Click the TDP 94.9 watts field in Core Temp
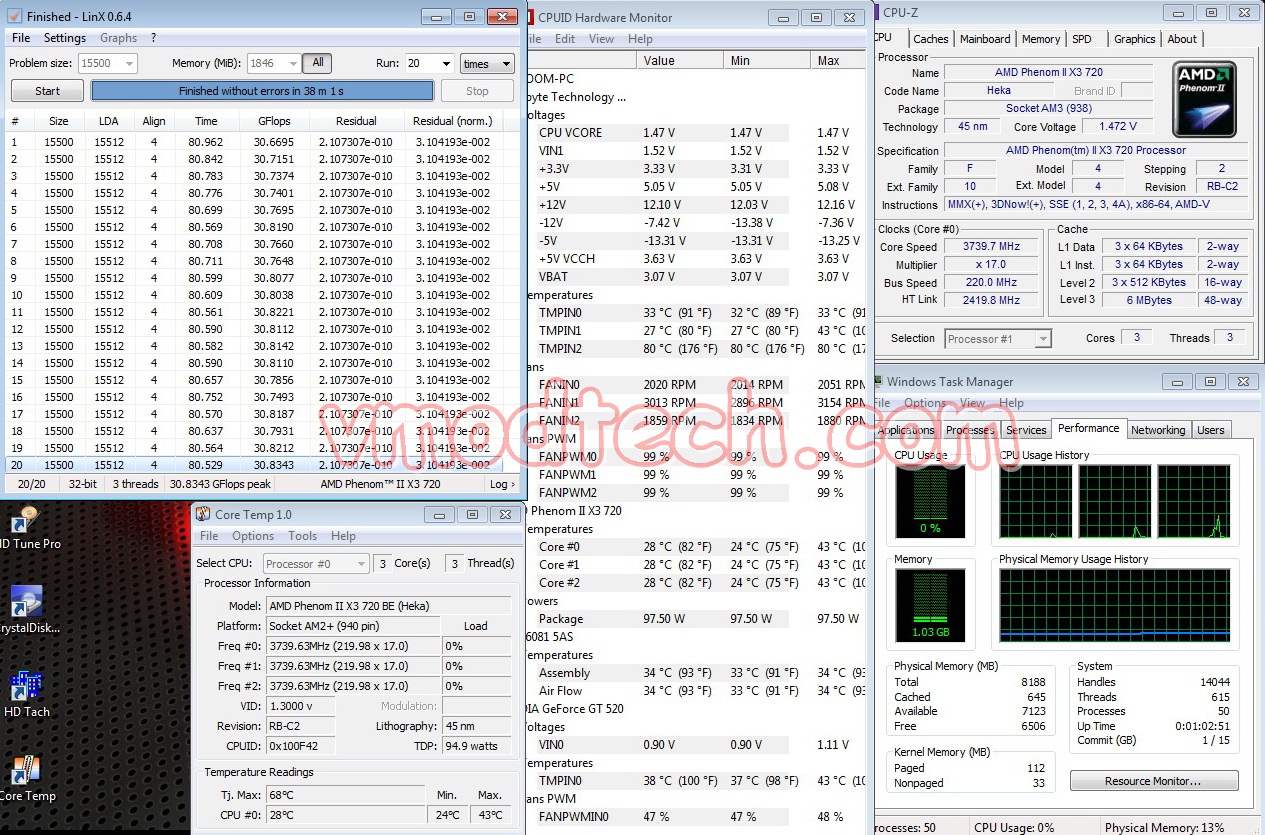Screen dimensions: 1265x835 tap(477, 746)
